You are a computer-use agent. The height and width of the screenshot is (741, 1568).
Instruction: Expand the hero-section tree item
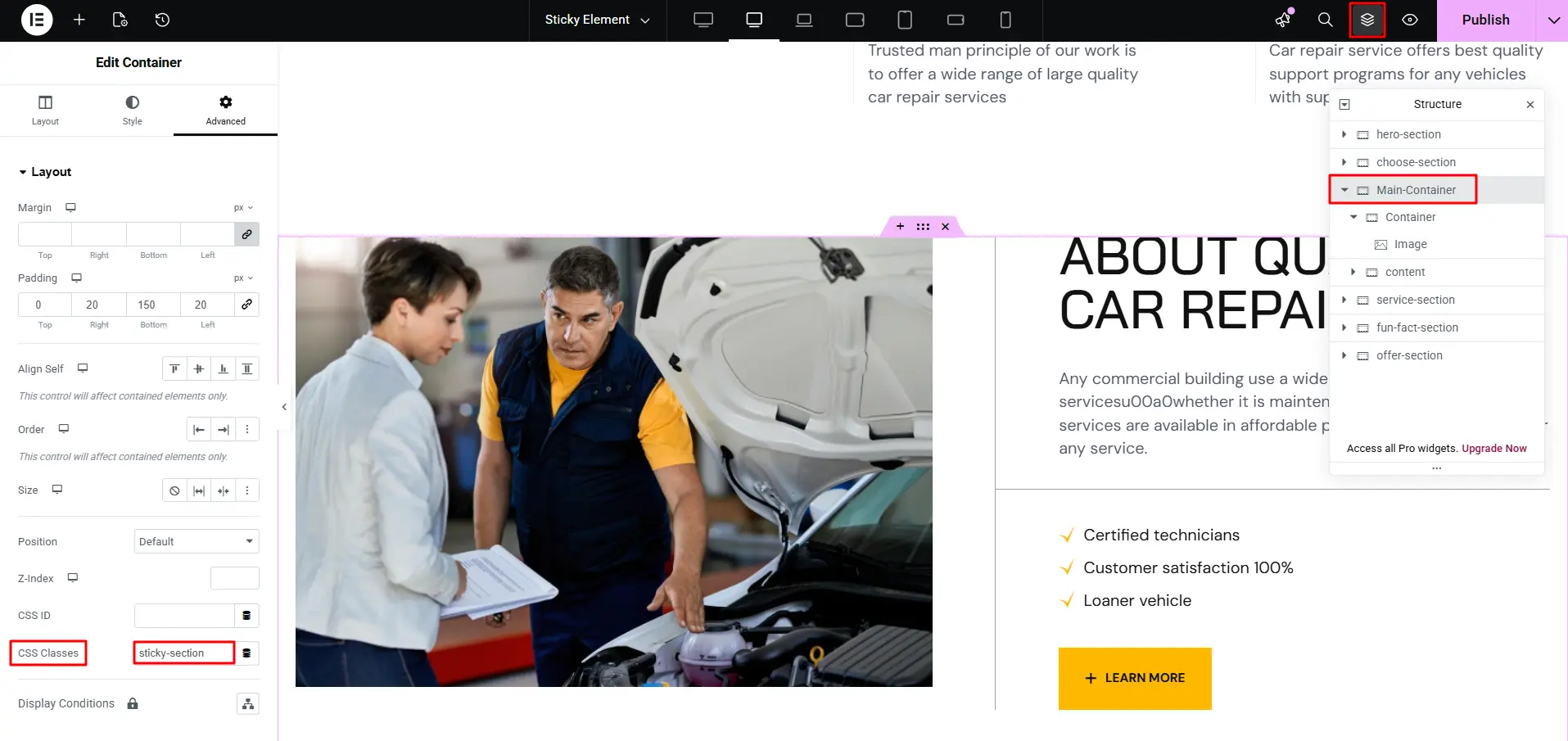click(1344, 134)
